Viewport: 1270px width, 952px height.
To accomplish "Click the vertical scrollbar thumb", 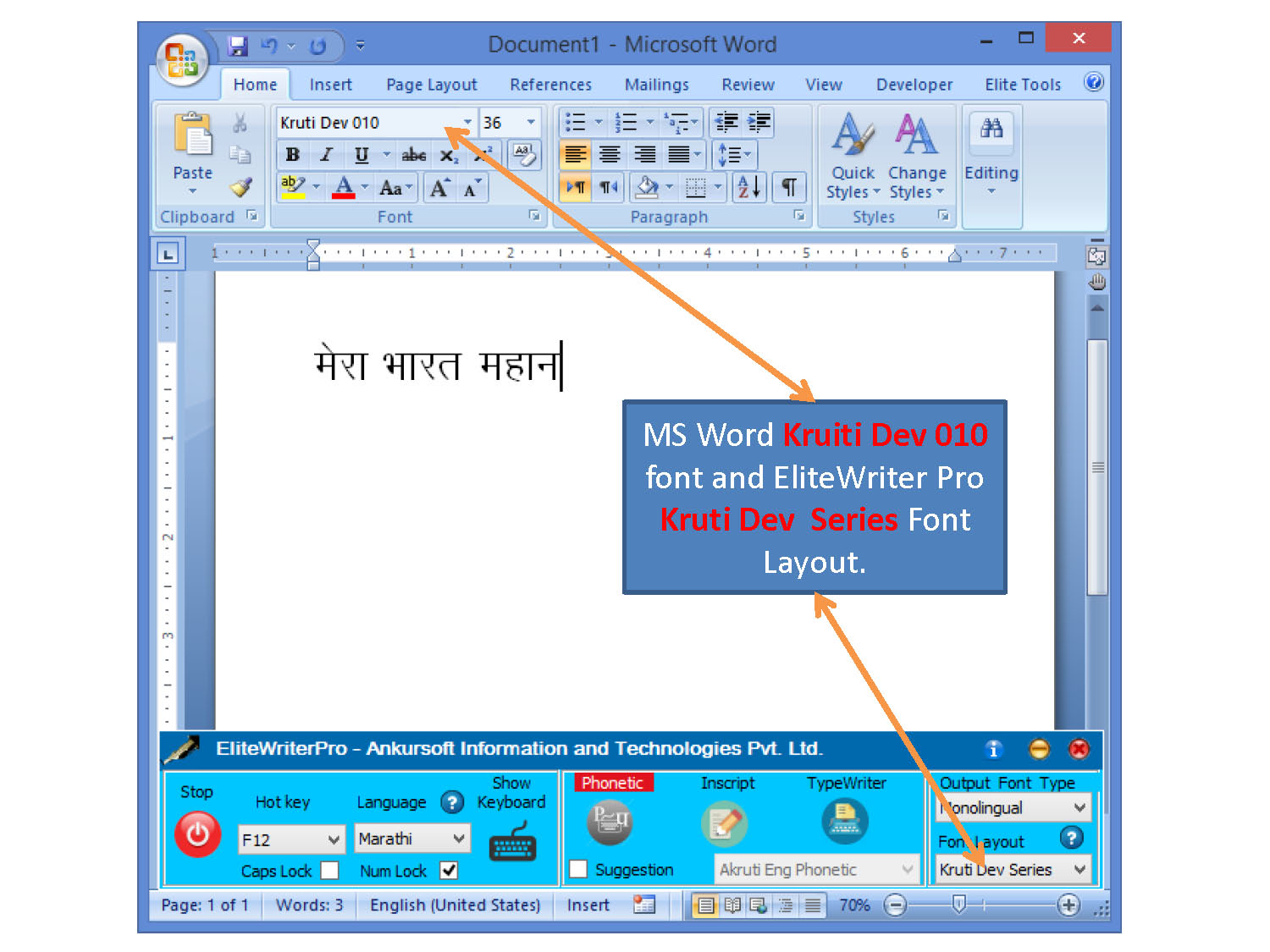I will pos(1097,467).
